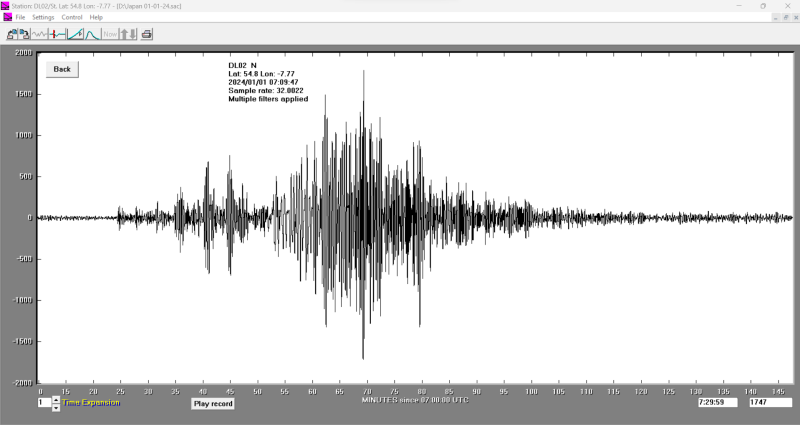Open the File menu
The image size is (800, 425).
20,17
